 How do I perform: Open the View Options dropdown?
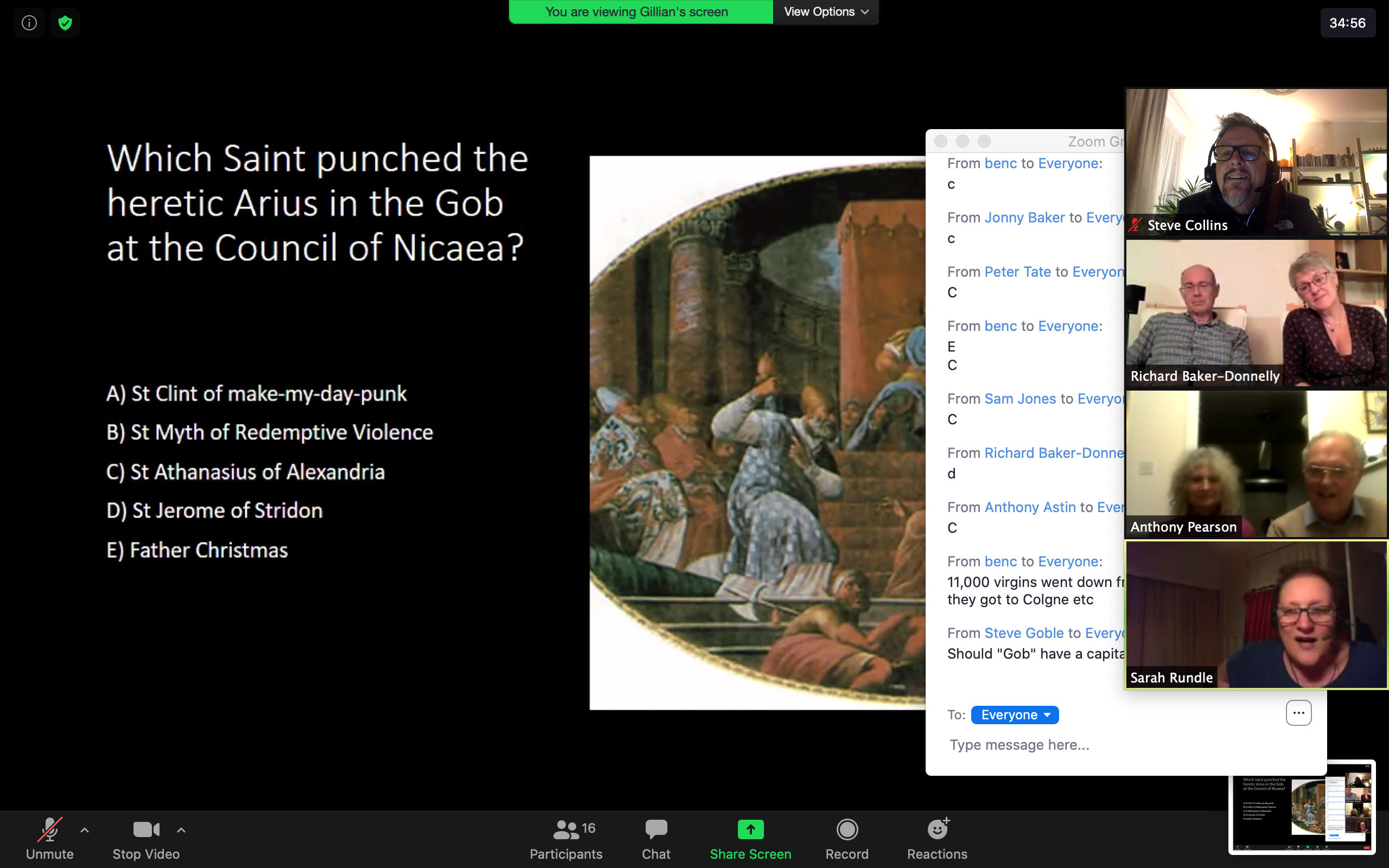pos(825,11)
